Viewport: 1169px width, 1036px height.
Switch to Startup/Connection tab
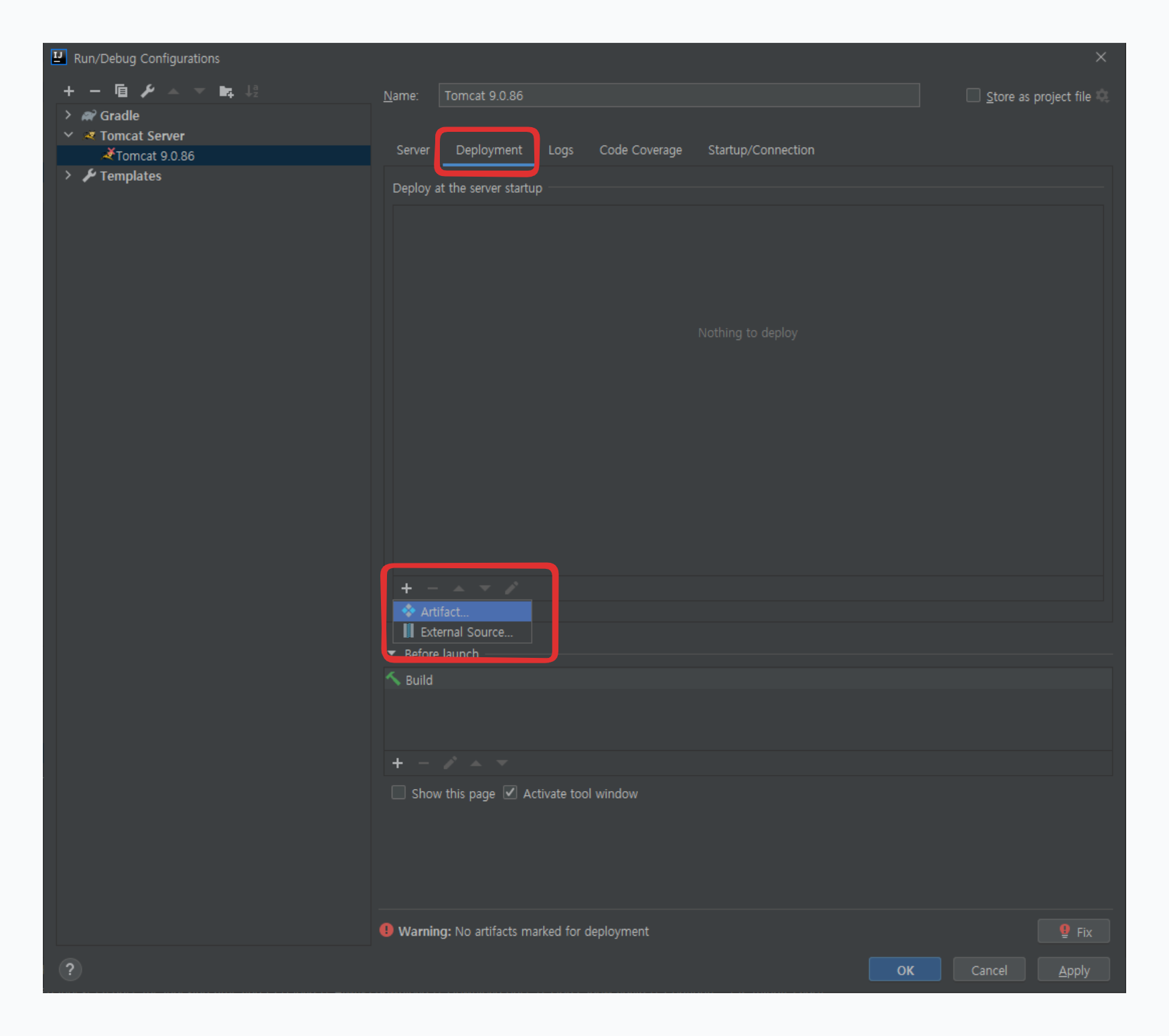coord(761,150)
